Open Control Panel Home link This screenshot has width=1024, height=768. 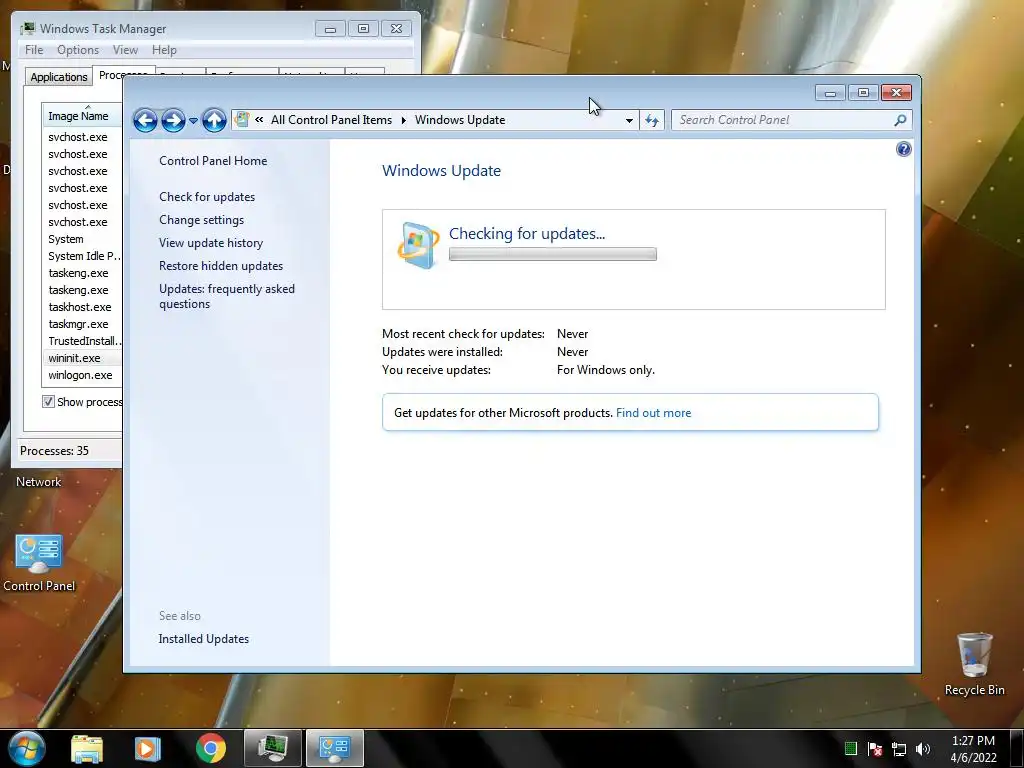pyautogui.click(x=213, y=161)
